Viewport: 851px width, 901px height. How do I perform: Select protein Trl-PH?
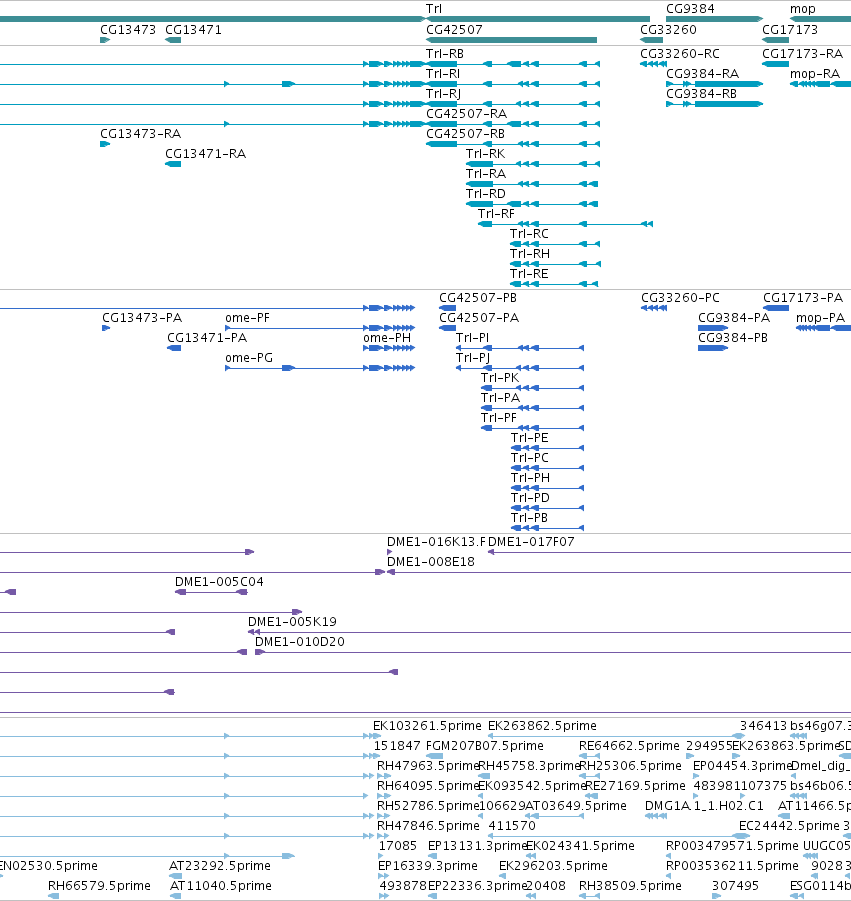[x=530, y=478]
